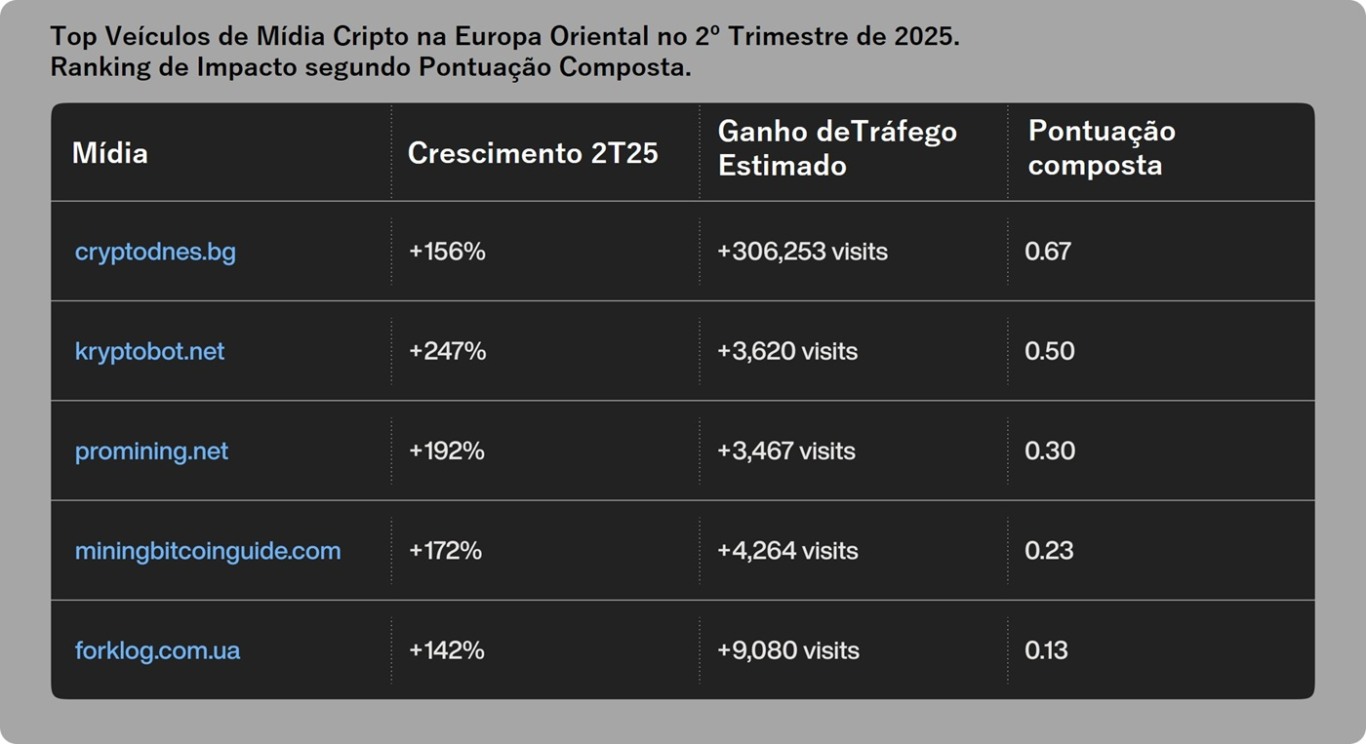The image size is (1366, 744).
Task: Select the +156% growth cell
Action: point(447,252)
